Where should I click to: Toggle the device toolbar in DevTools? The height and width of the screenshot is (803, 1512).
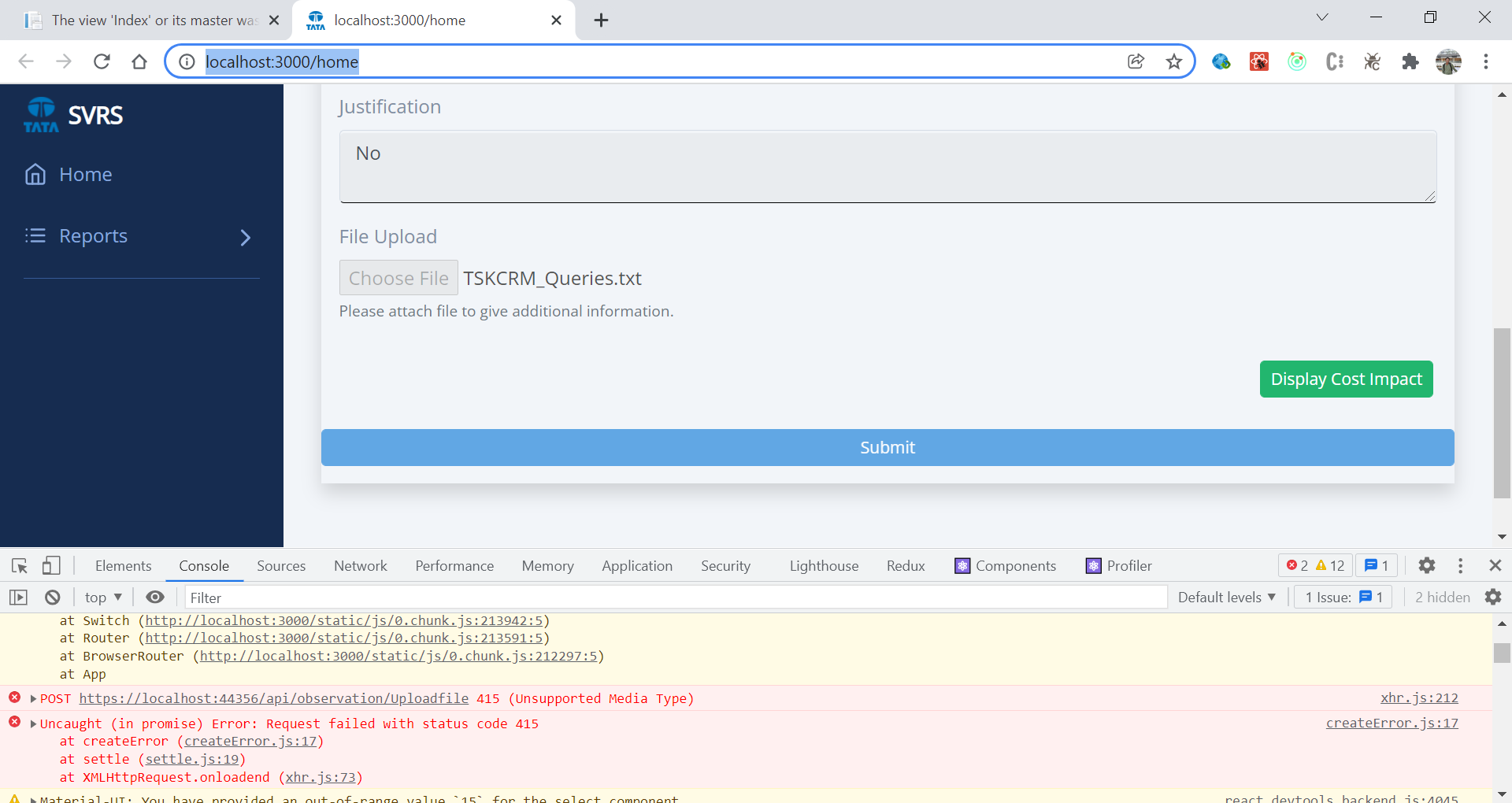(51, 566)
